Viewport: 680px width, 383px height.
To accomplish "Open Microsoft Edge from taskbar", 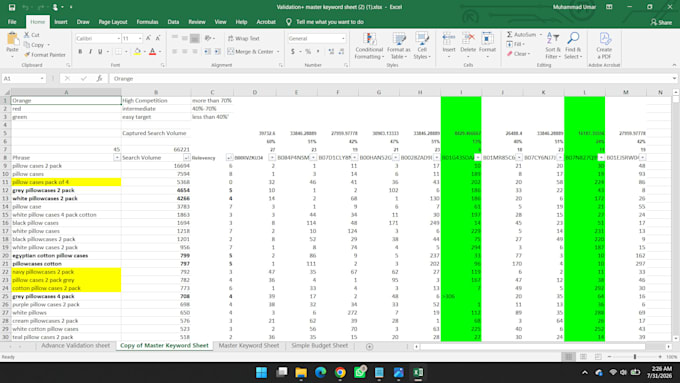I will click(x=320, y=373).
